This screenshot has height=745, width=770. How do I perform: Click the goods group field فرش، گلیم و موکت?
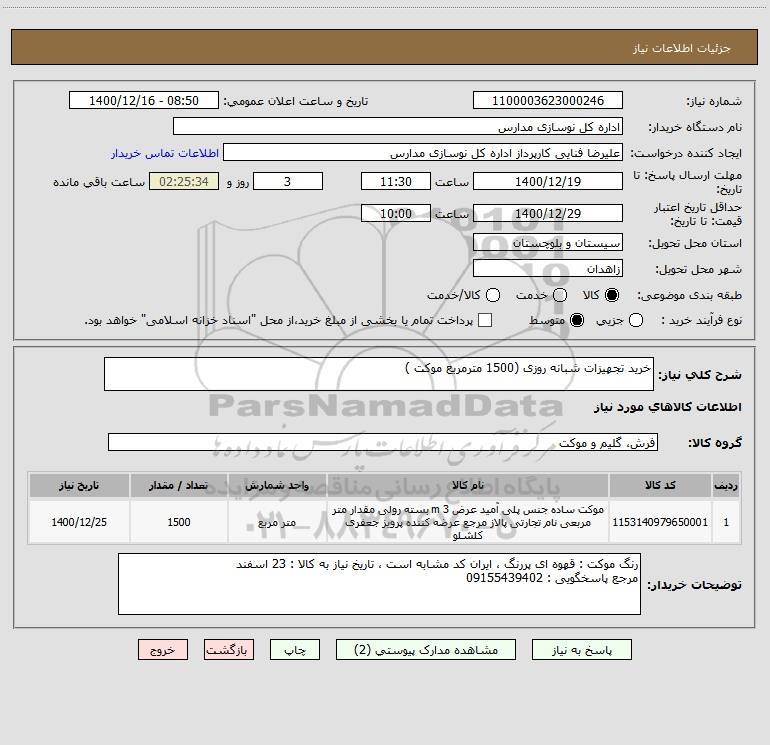[383, 442]
